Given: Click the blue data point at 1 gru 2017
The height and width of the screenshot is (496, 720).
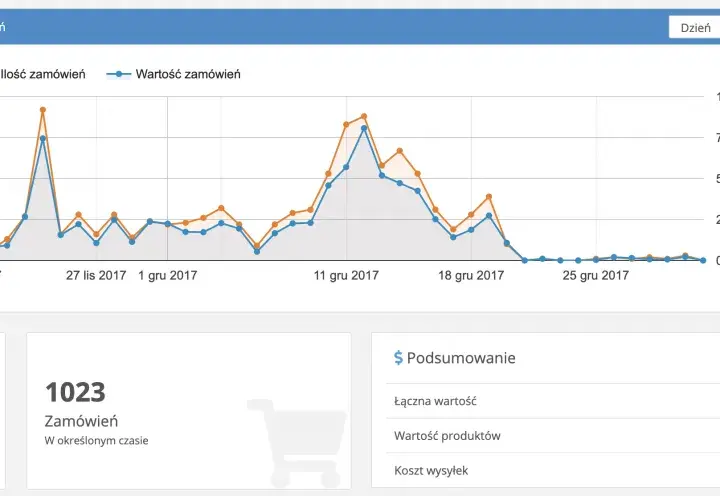Looking at the screenshot, I should (168, 224).
